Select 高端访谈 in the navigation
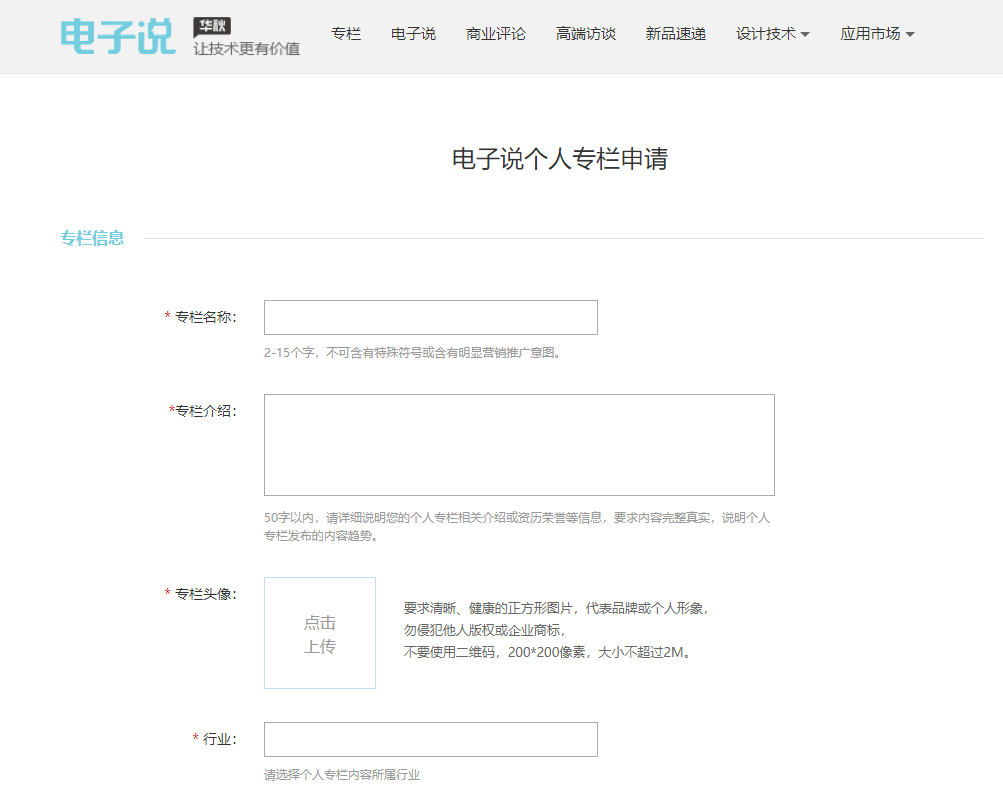1003x789 pixels. (586, 33)
